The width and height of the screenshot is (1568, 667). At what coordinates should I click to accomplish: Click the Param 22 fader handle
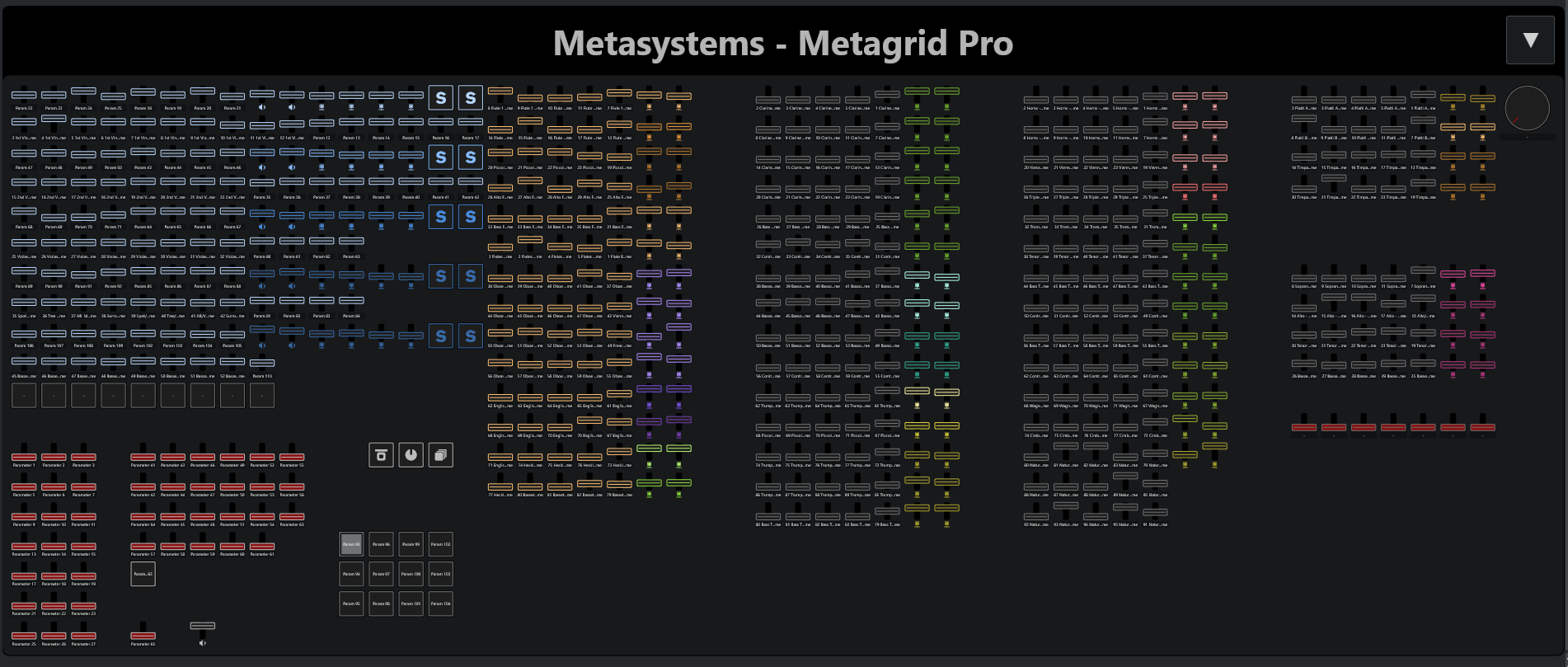click(24, 96)
